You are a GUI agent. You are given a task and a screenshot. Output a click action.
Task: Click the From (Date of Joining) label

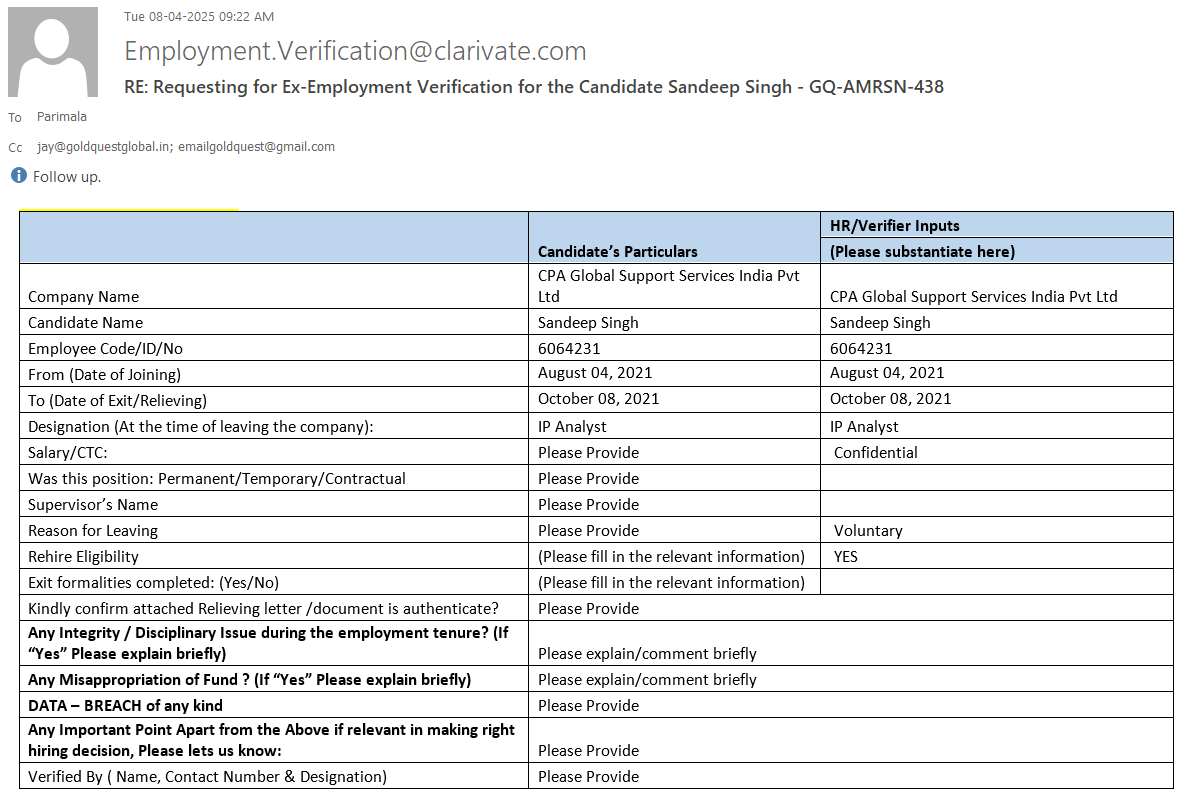point(104,374)
